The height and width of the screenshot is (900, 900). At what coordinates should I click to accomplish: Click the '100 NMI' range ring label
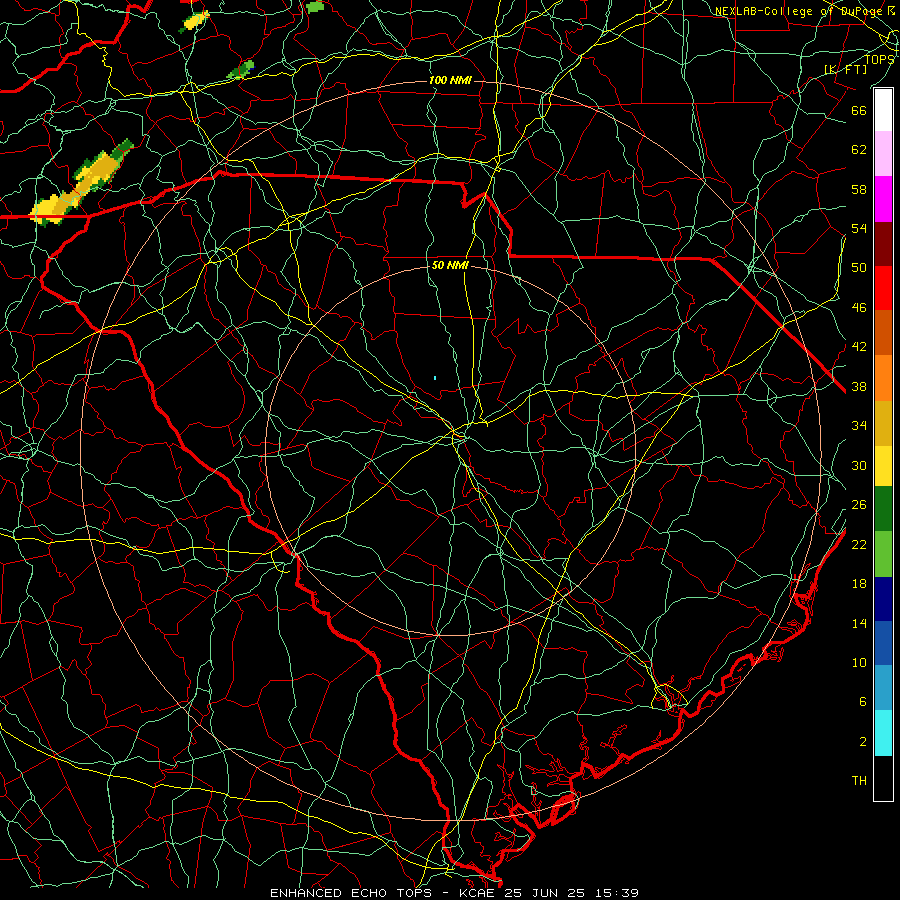(450, 80)
